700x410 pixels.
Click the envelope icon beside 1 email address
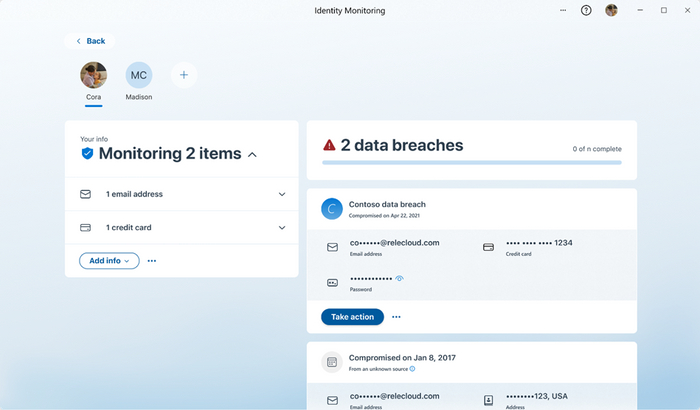point(85,194)
